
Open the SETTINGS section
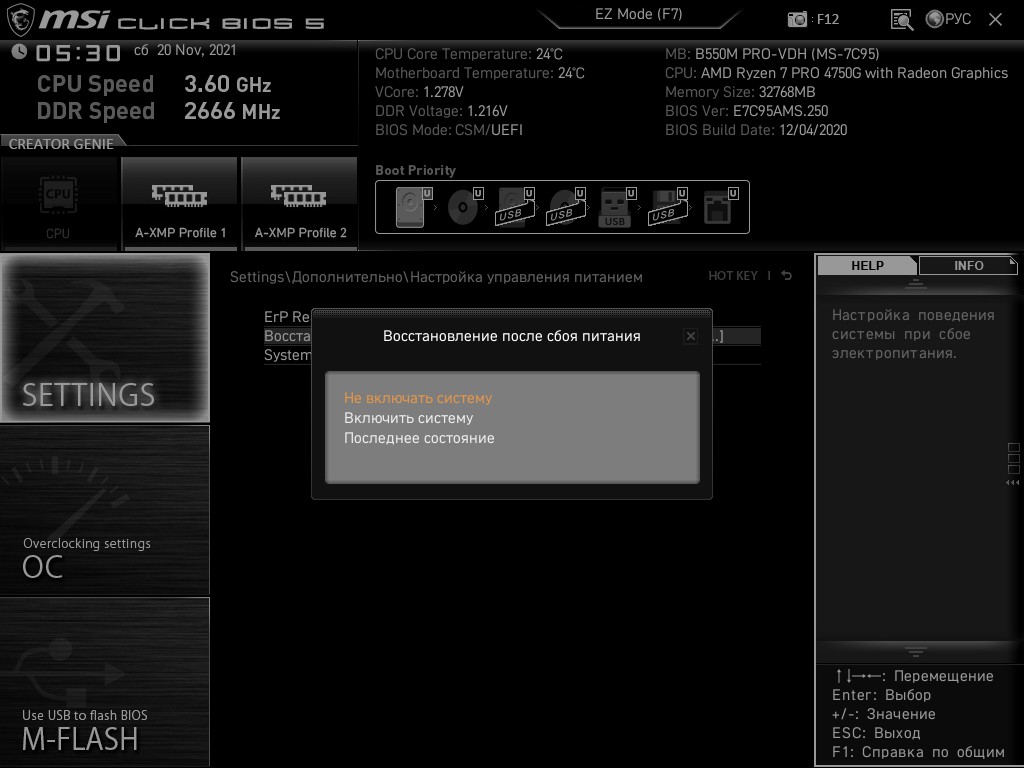pyautogui.click(x=104, y=338)
